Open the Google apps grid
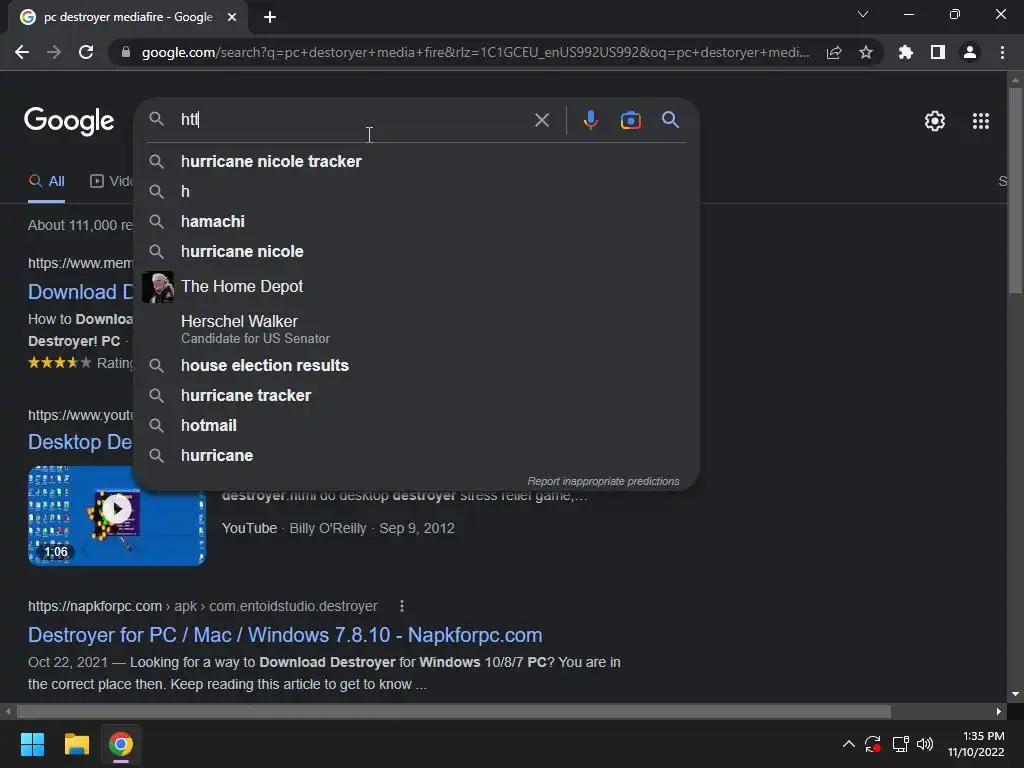The height and width of the screenshot is (768, 1024). click(x=981, y=121)
